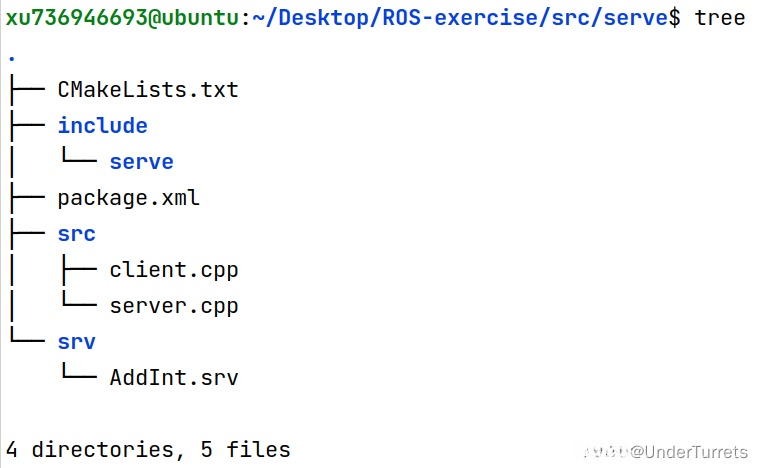Click the CMakeLists.txt file entry
This screenshot has height=468, width=763.
pyautogui.click(x=148, y=90)
